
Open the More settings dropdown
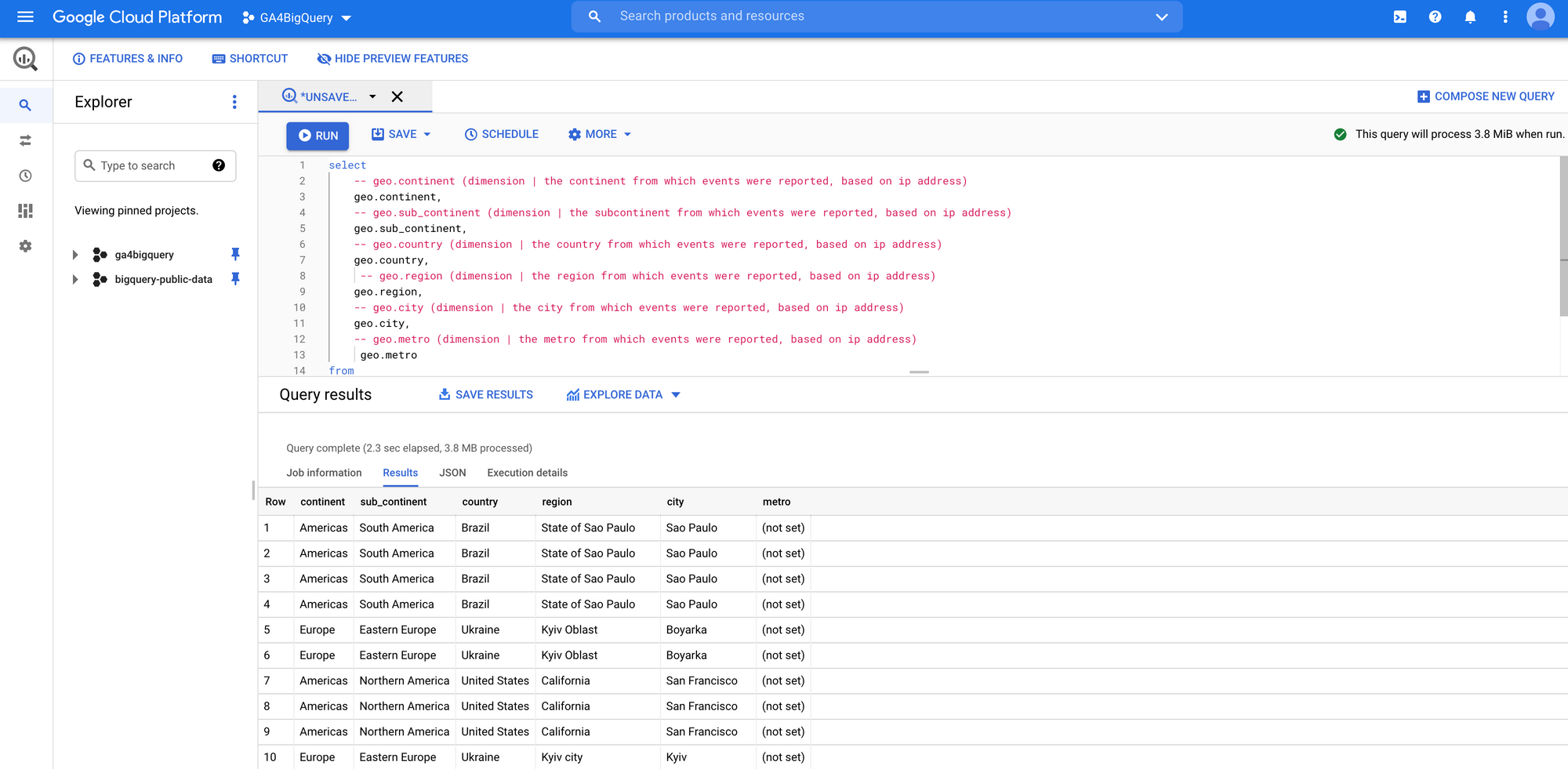click(600, 134)
